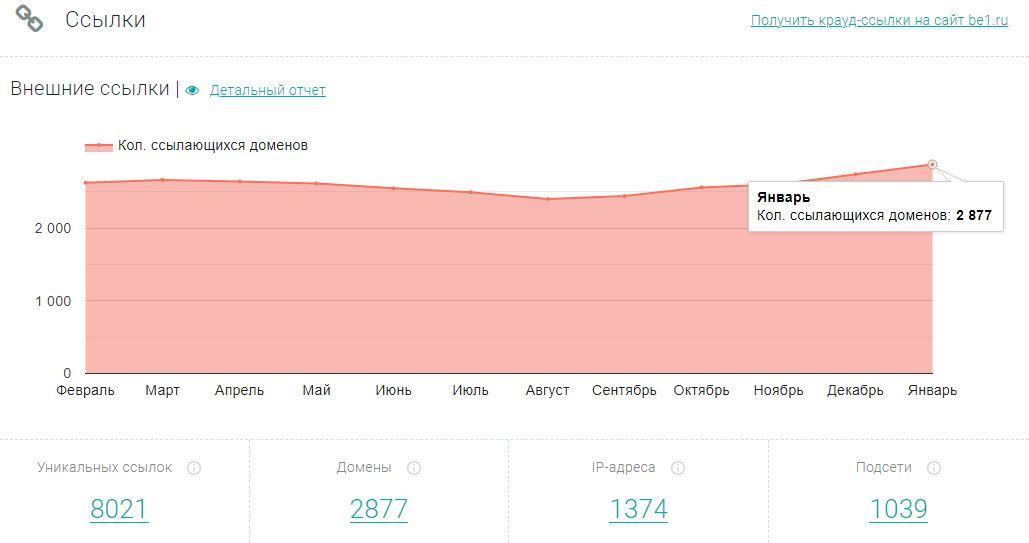The width and height of the screenshot is (1029, 543).
Task: Open Получить крауд-ссылки на сайт be1.ru link
Action: coord(879,20)
